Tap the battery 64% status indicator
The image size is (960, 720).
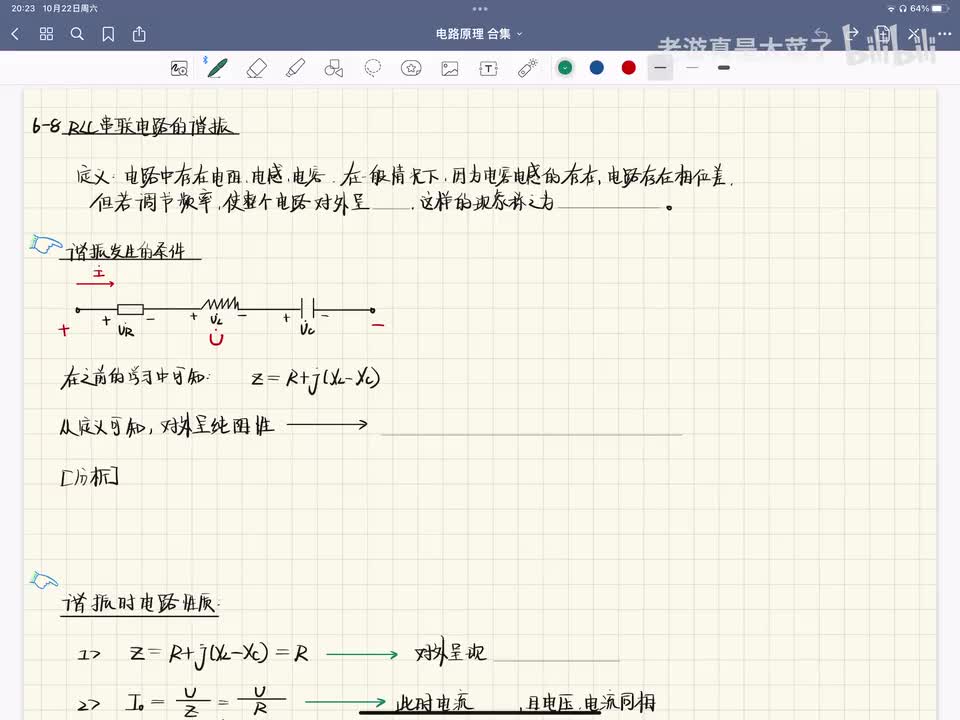[930, 9]
